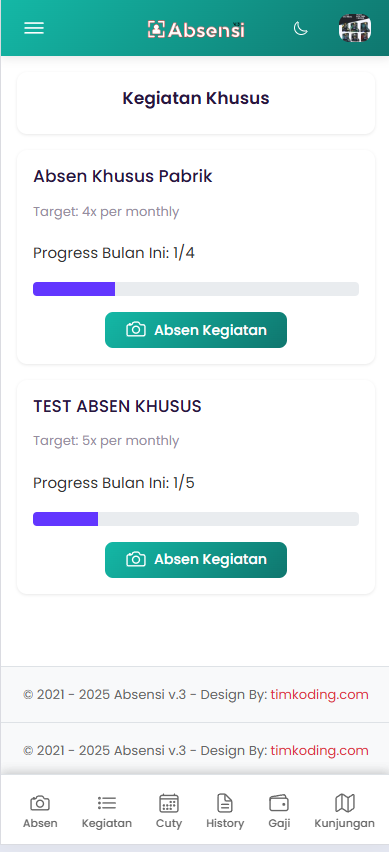The image size is (389, 852).
Task: Open the Cuty calendar icon
Action: [x=169, y=803]
